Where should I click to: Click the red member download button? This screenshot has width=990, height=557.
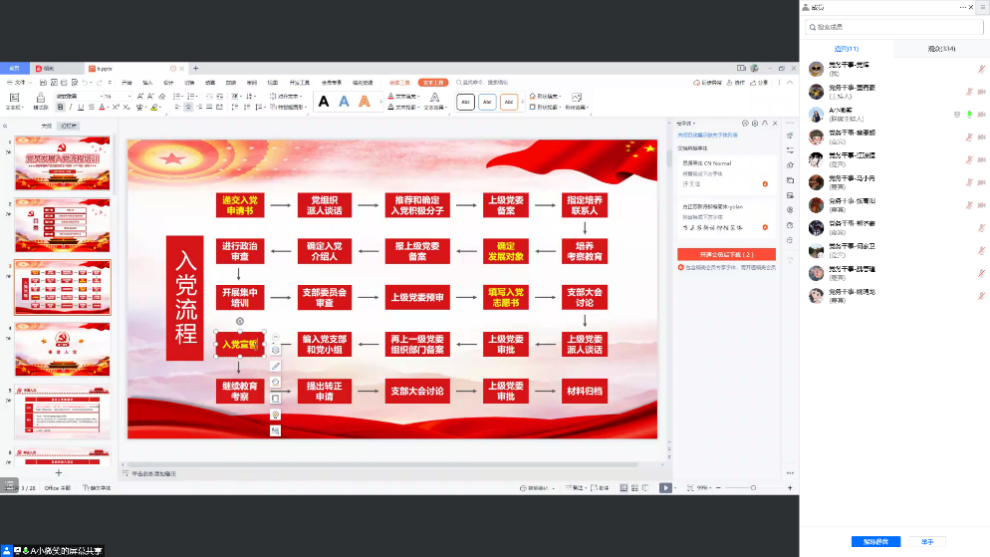726,255
